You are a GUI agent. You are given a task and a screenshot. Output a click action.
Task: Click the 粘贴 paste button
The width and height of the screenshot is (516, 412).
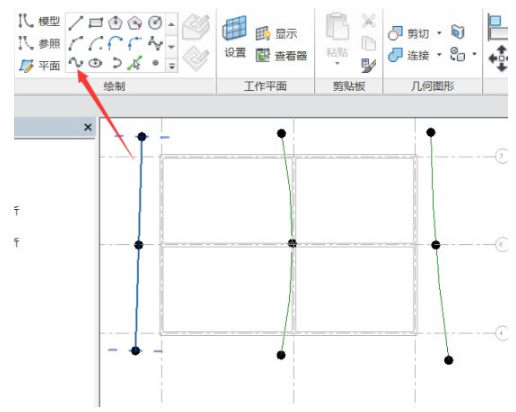tap(337, 35)
